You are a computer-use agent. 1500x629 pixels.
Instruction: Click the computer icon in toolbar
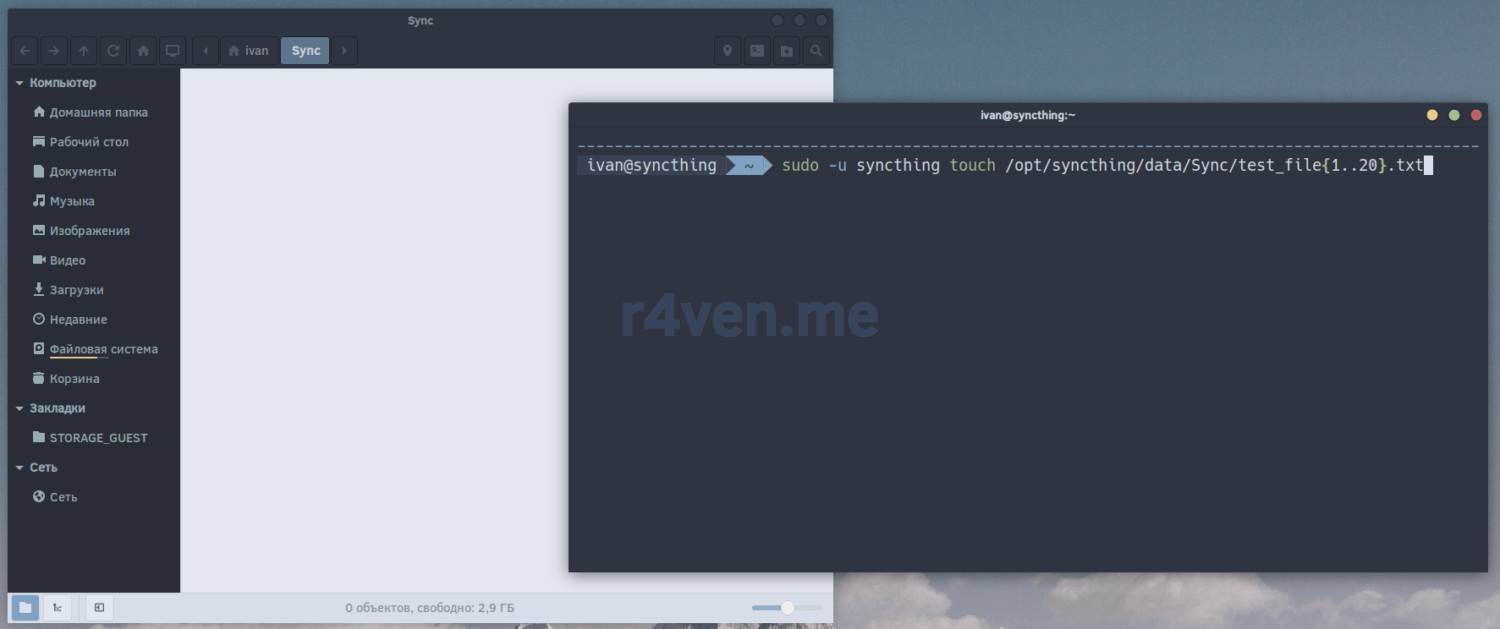pos(172,51)
